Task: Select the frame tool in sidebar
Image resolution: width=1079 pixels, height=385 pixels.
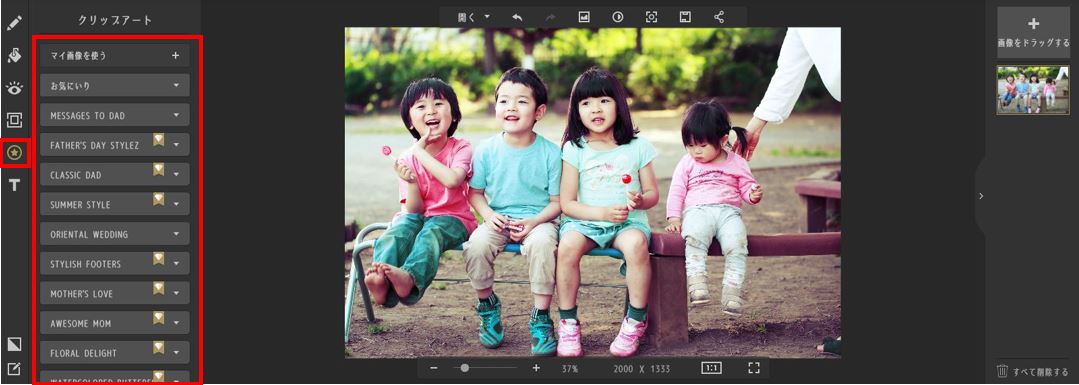Action: point(14,121)
